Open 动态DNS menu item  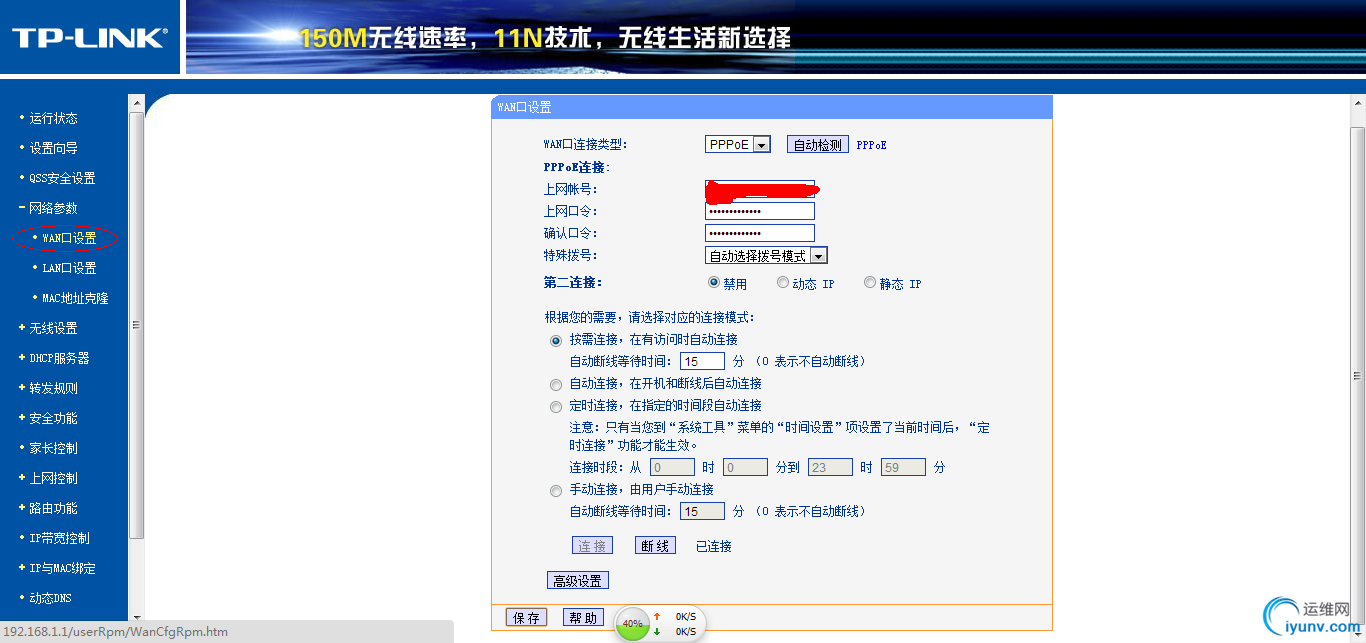(x=50, y=598)
